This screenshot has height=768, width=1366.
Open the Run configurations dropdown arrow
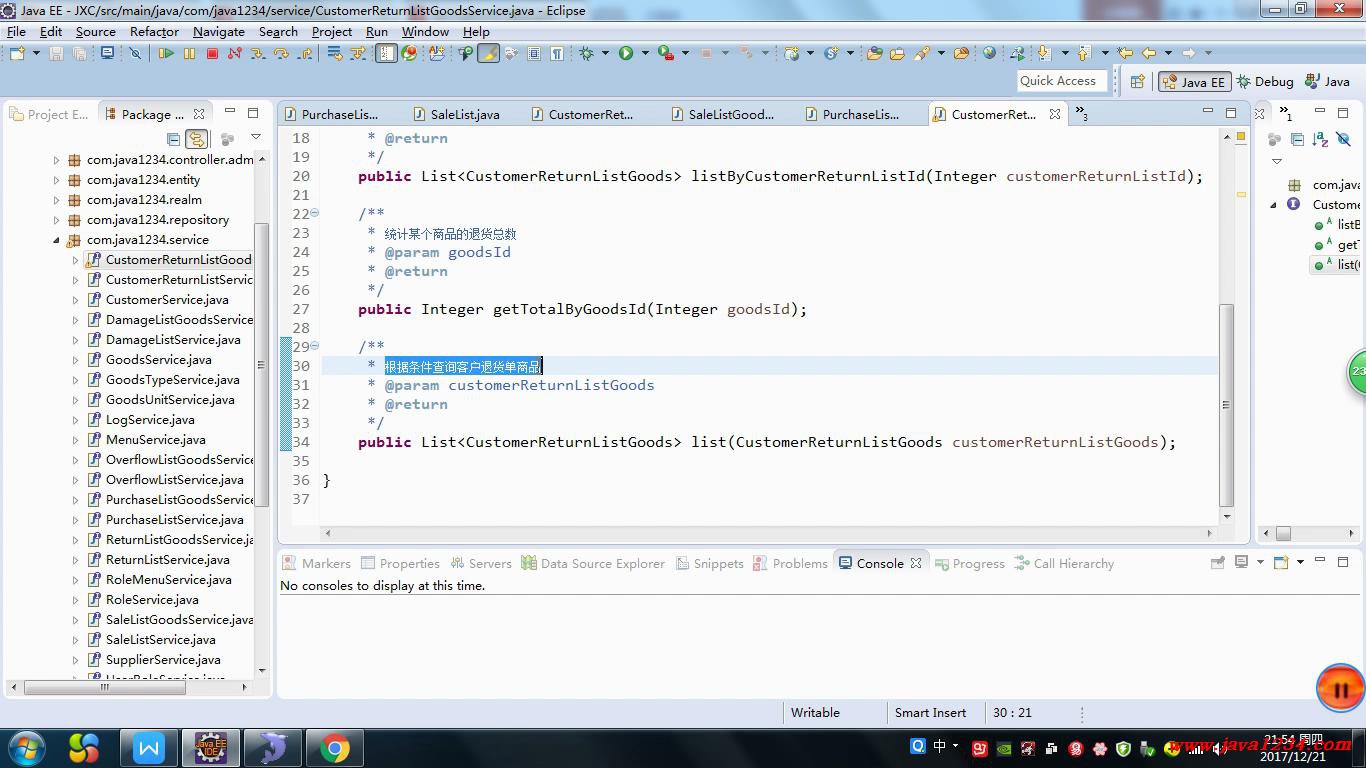[x=645, y=53]
